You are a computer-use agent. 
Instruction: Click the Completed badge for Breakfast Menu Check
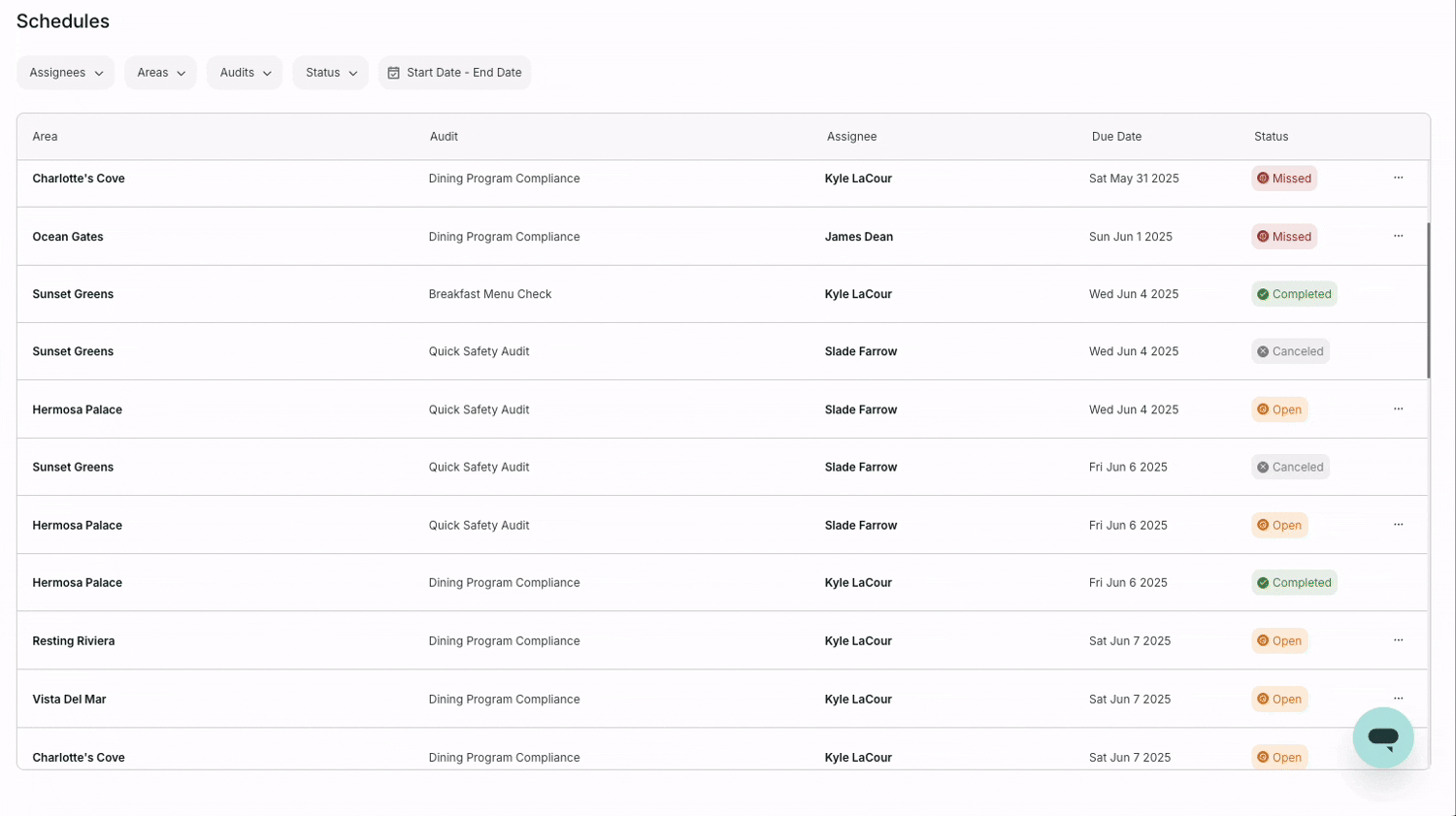[x=1294, y=294]
